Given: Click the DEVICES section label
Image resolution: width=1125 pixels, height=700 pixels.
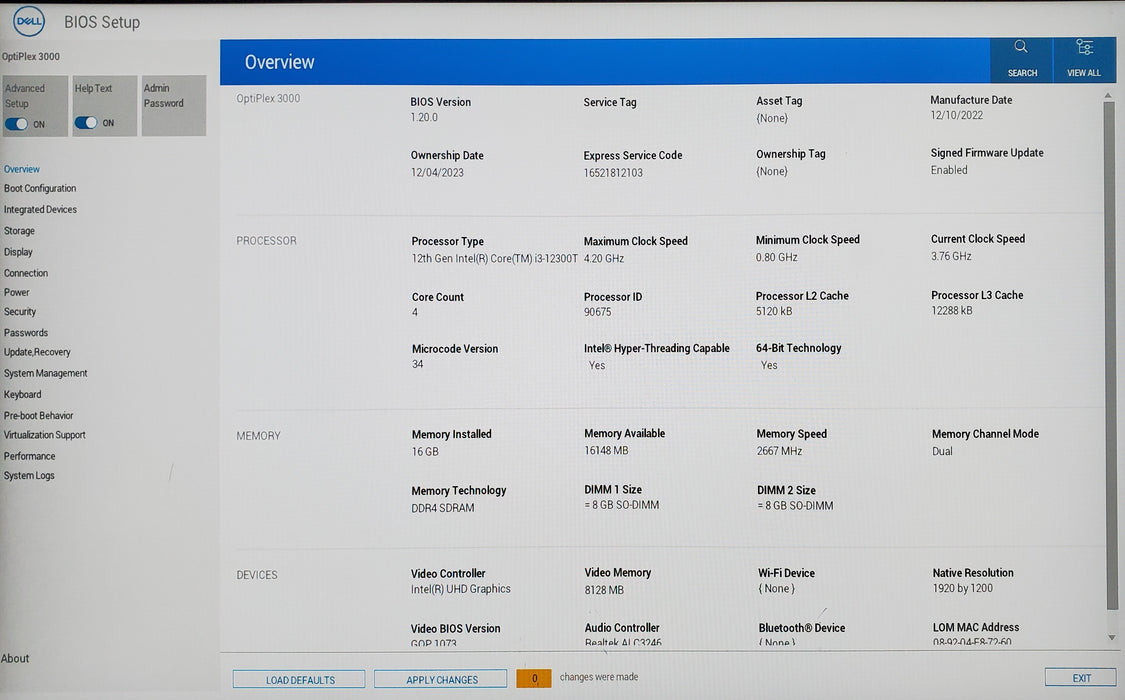Looking at the screenshot, I should (x=257, y=575).
